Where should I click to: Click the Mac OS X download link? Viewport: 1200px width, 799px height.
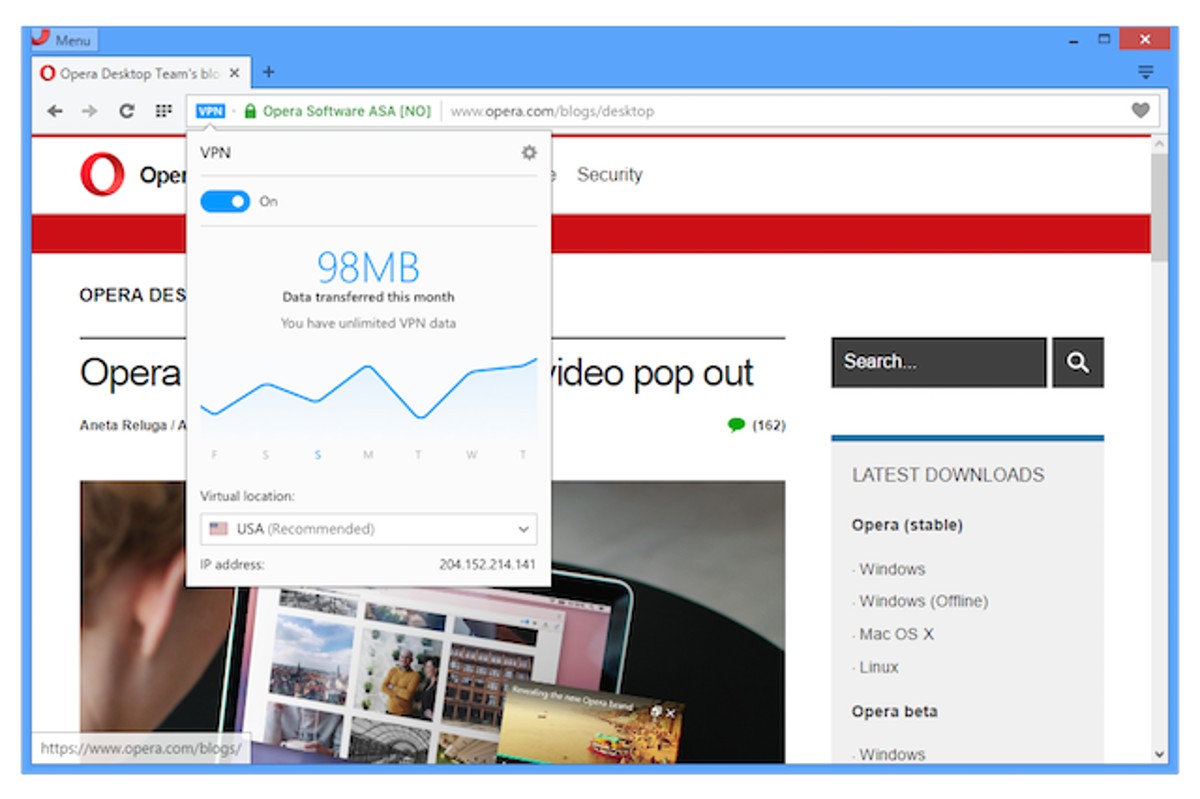(896, 634)
